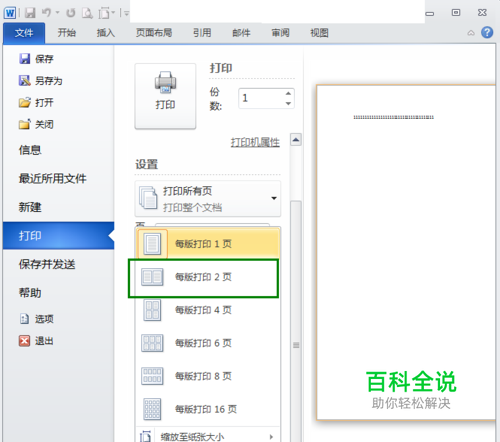Switch to the 邮件 tab
Viewport: 500px width, 442px height.
click(x=241, y=33)
